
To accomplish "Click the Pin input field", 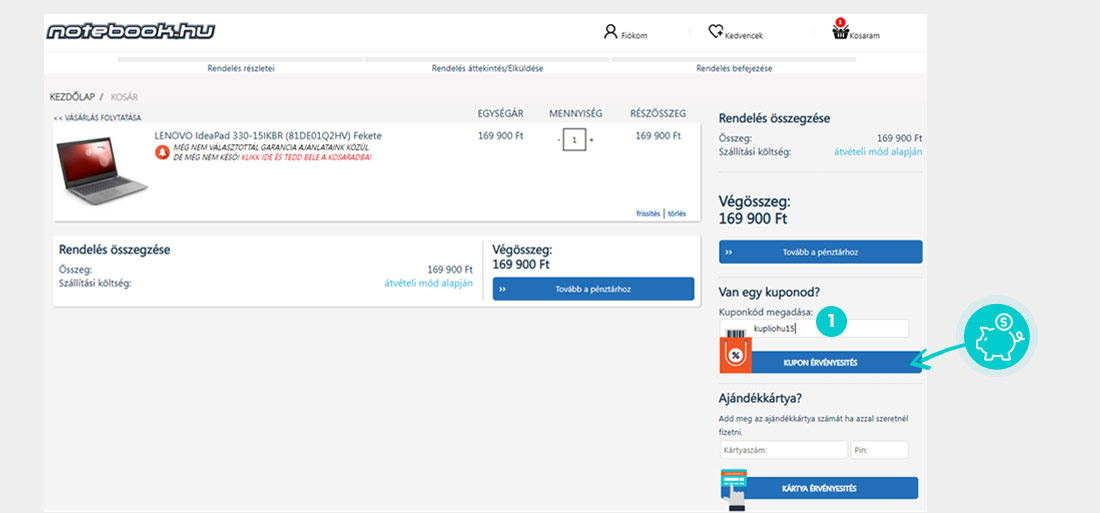I will [880, 450].
